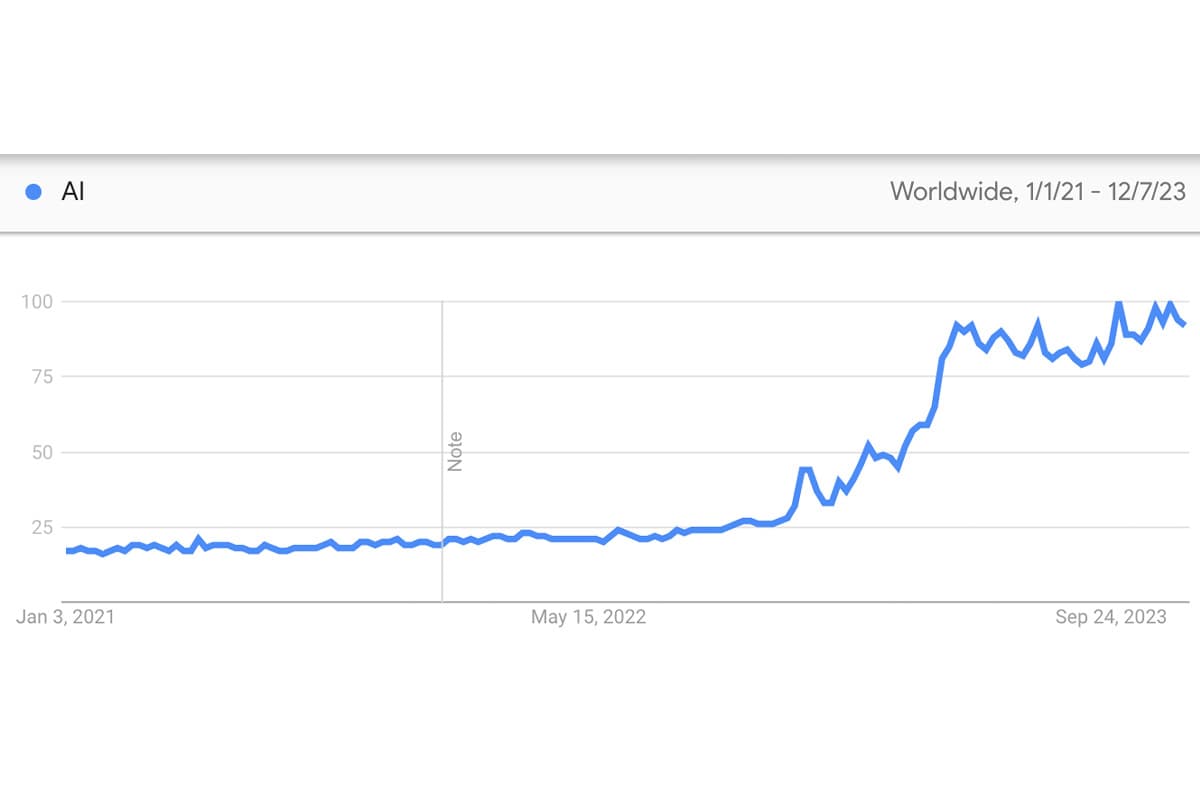Click the vertical note line above the graph line

442,400
